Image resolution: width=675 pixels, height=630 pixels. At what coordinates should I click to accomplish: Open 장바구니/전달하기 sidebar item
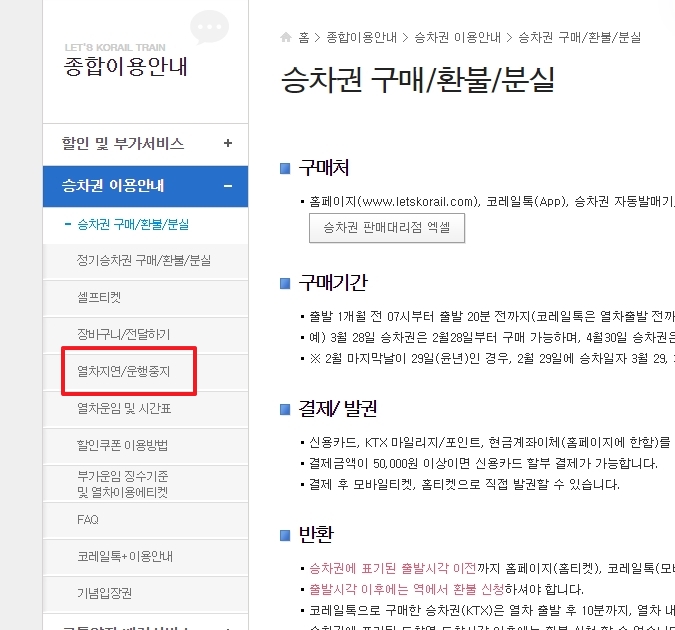[123, 334]
